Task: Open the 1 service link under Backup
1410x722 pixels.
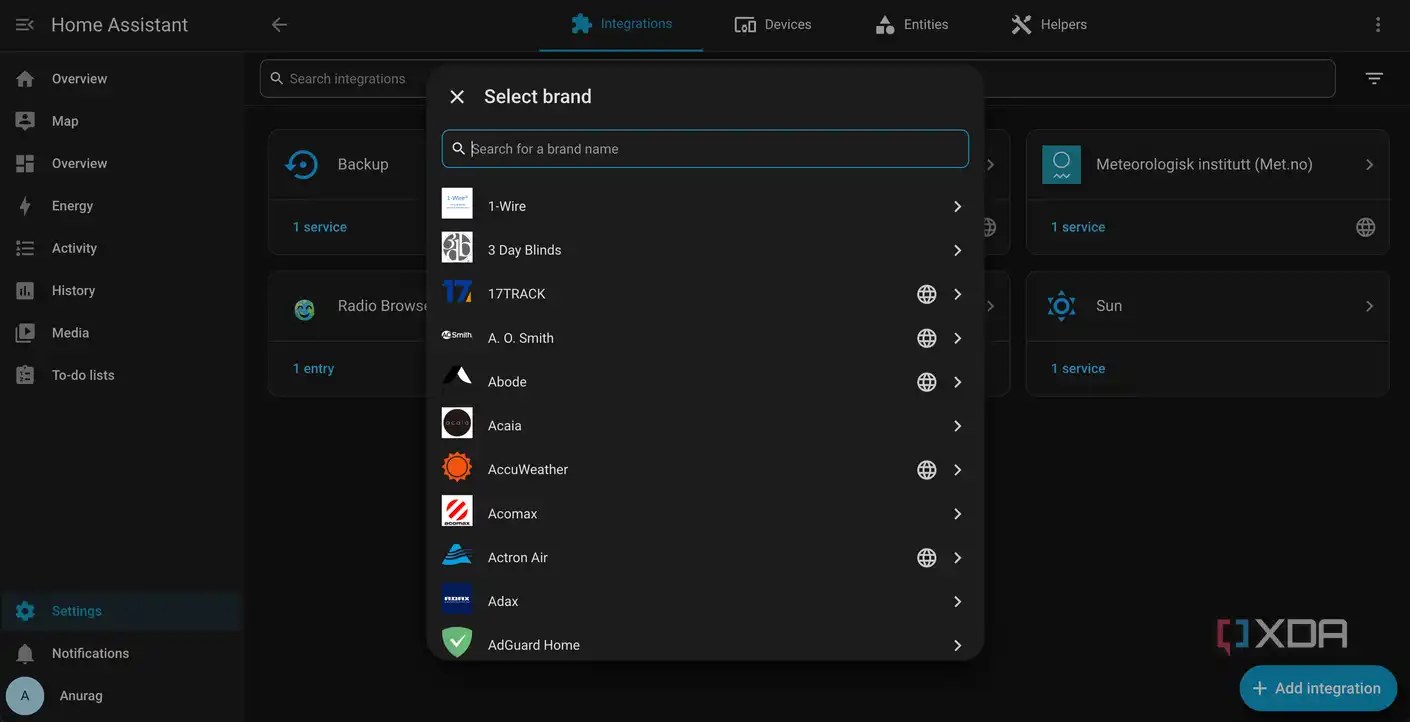Action: click(320, 227)
